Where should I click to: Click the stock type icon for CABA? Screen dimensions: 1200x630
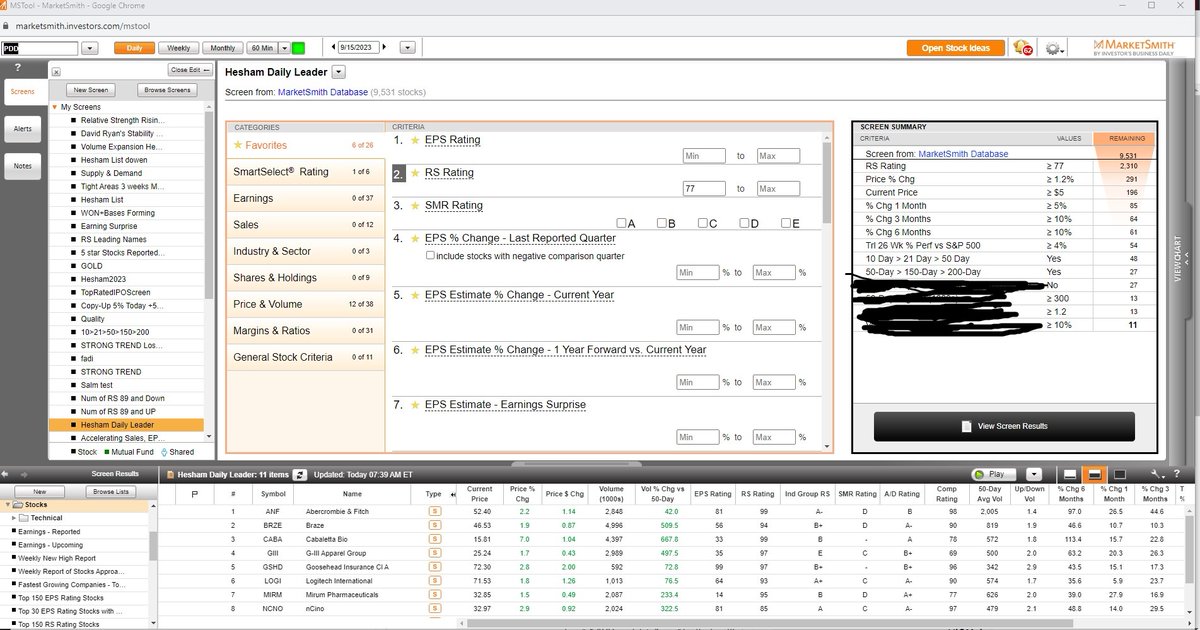pyautogui.click(x=434, y=539)
